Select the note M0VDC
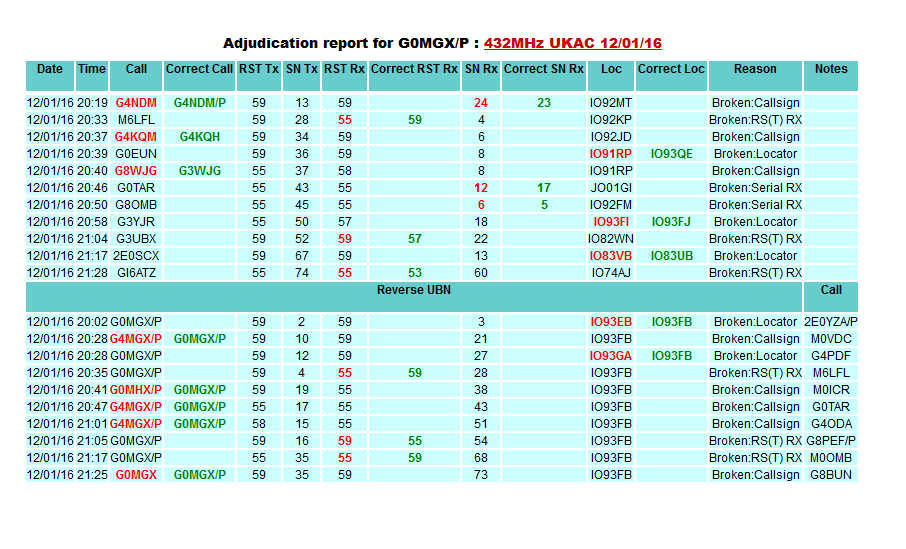Screen dimensions: 906x549 [x=831, y=339]
